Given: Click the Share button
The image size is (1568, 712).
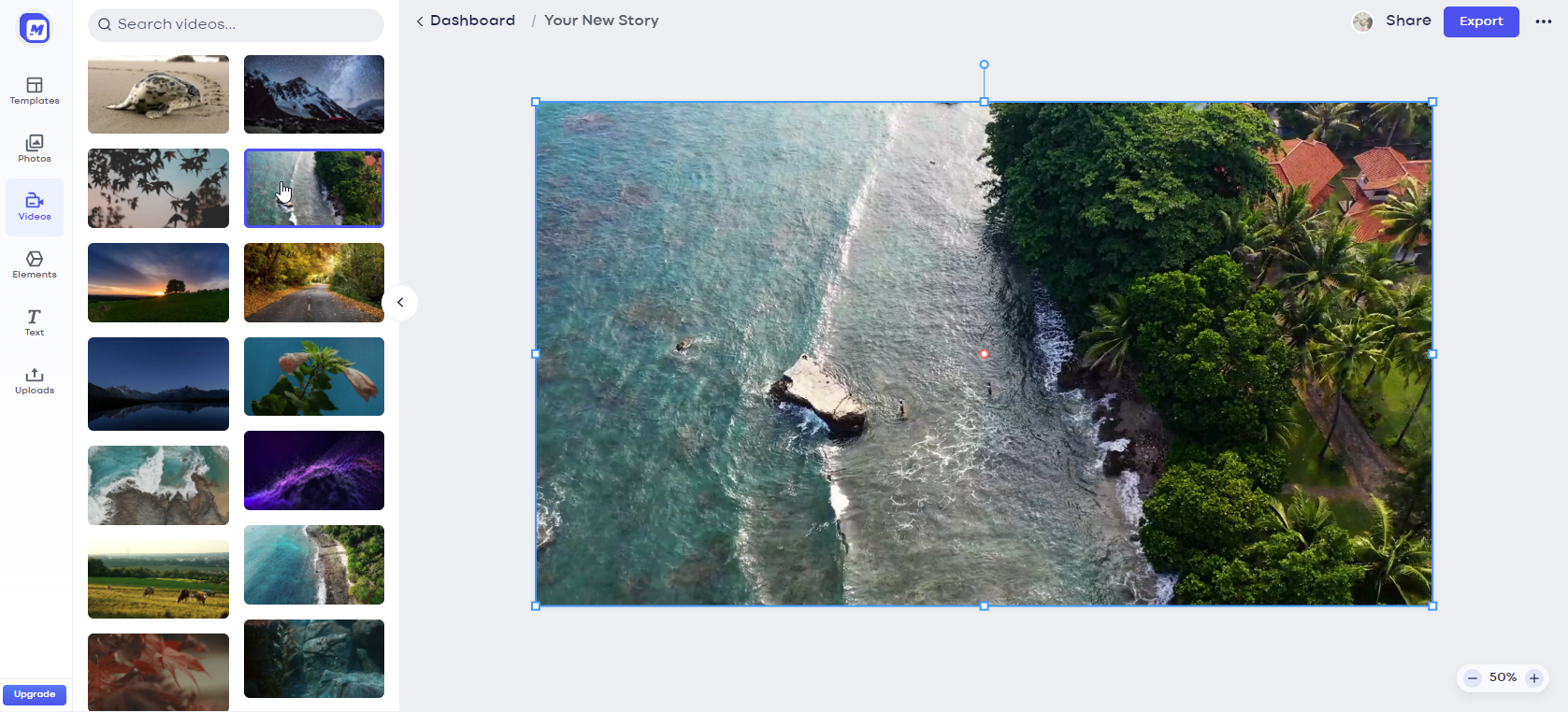Looking at the screenshot, I should coord(1408,21).
